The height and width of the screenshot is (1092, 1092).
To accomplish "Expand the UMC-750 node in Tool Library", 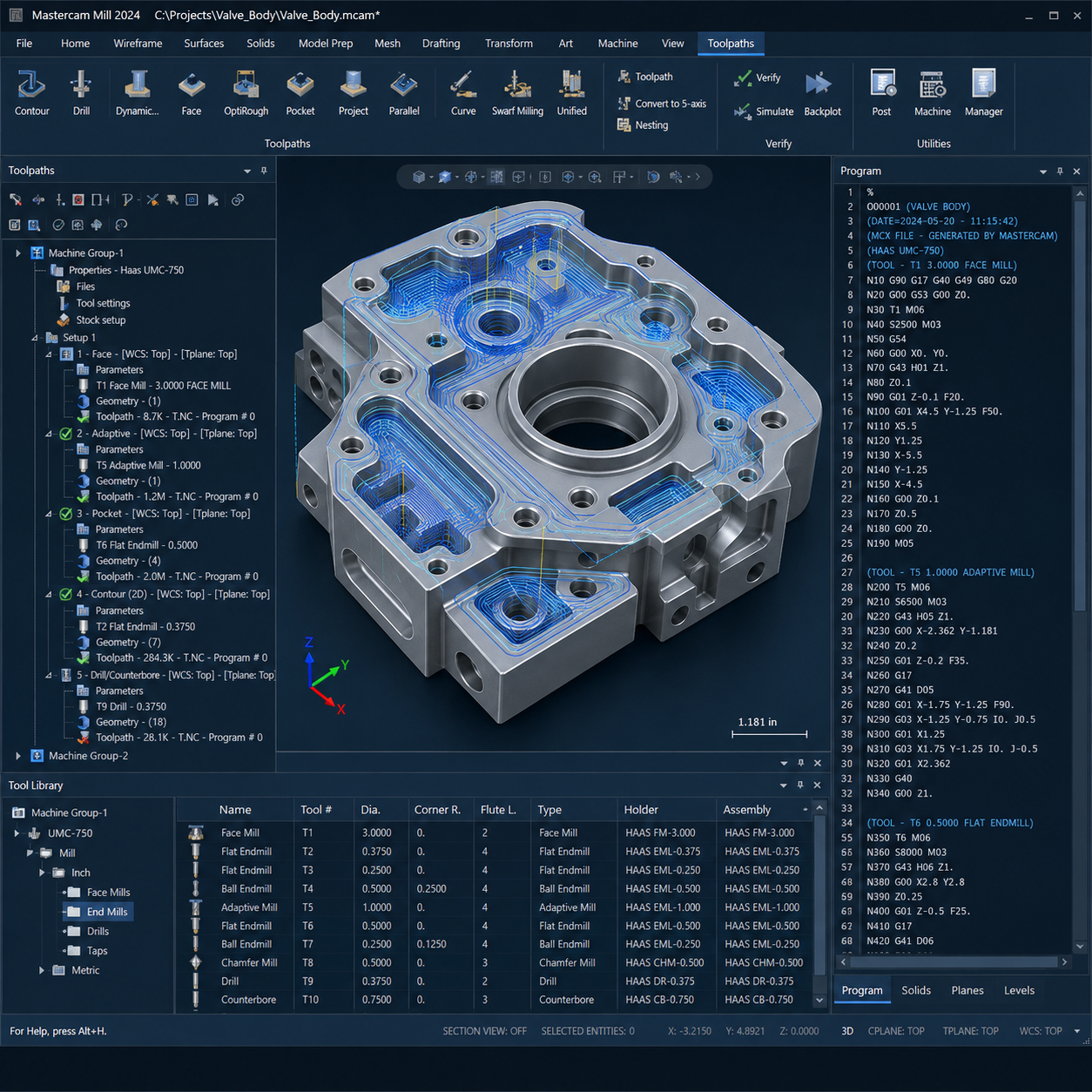I will (x=17, y=833).
